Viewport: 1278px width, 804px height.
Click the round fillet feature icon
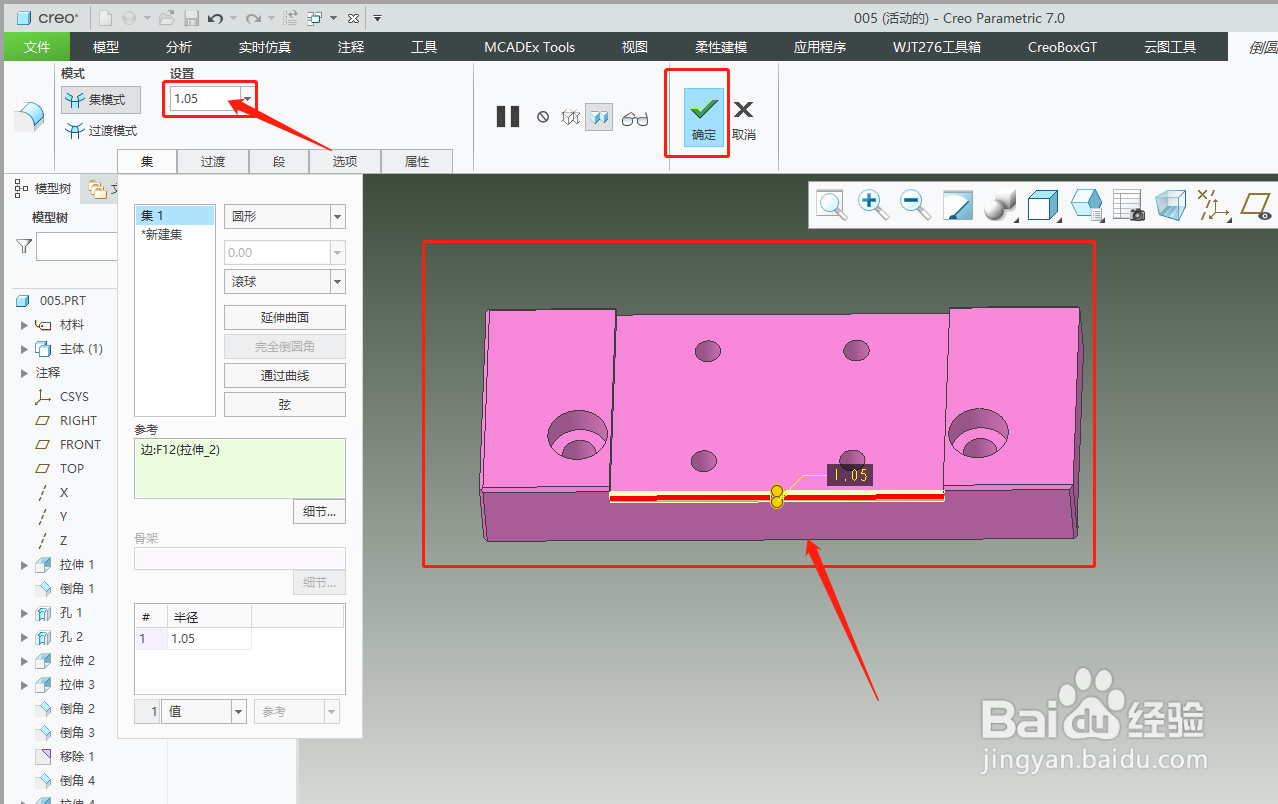(28, 116)
